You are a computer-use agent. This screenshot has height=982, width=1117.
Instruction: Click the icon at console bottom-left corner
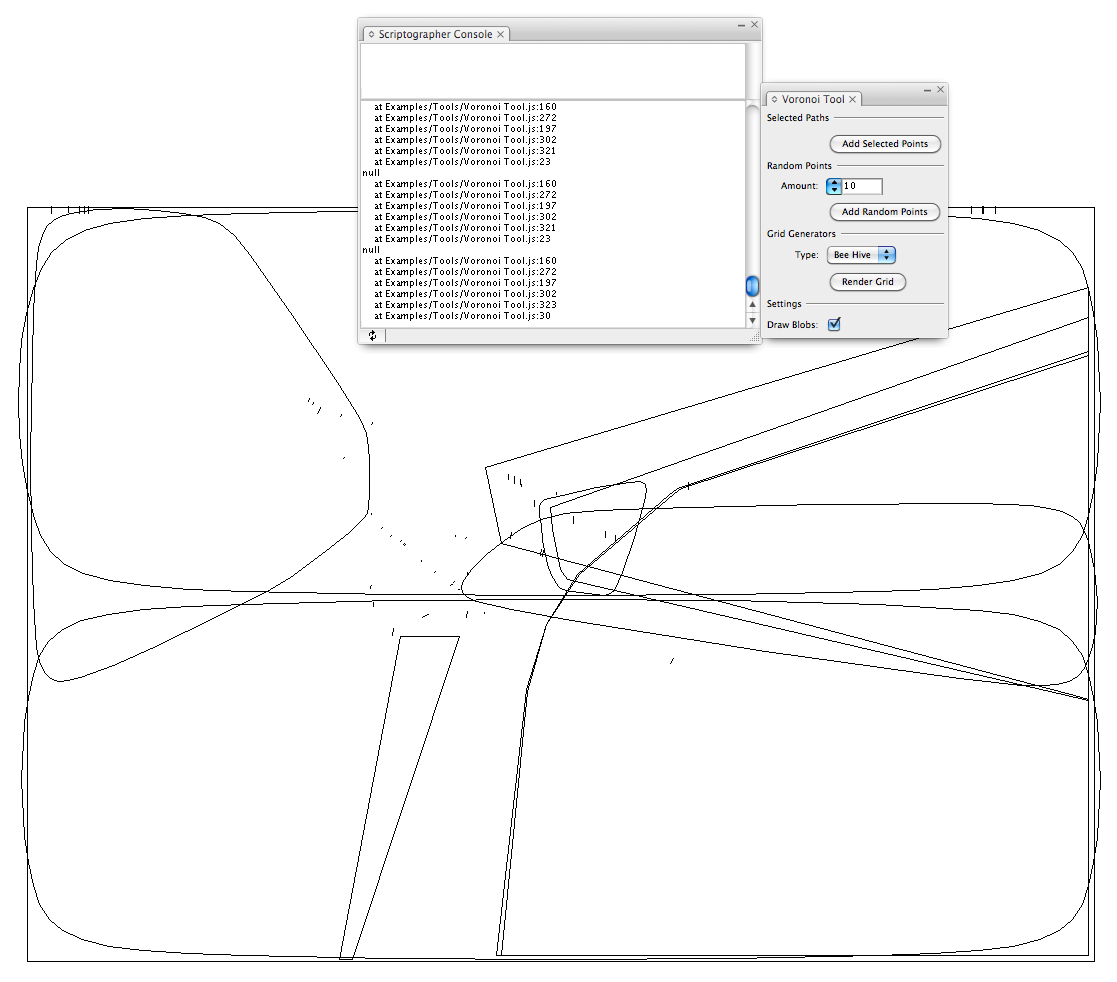(372, 336)
